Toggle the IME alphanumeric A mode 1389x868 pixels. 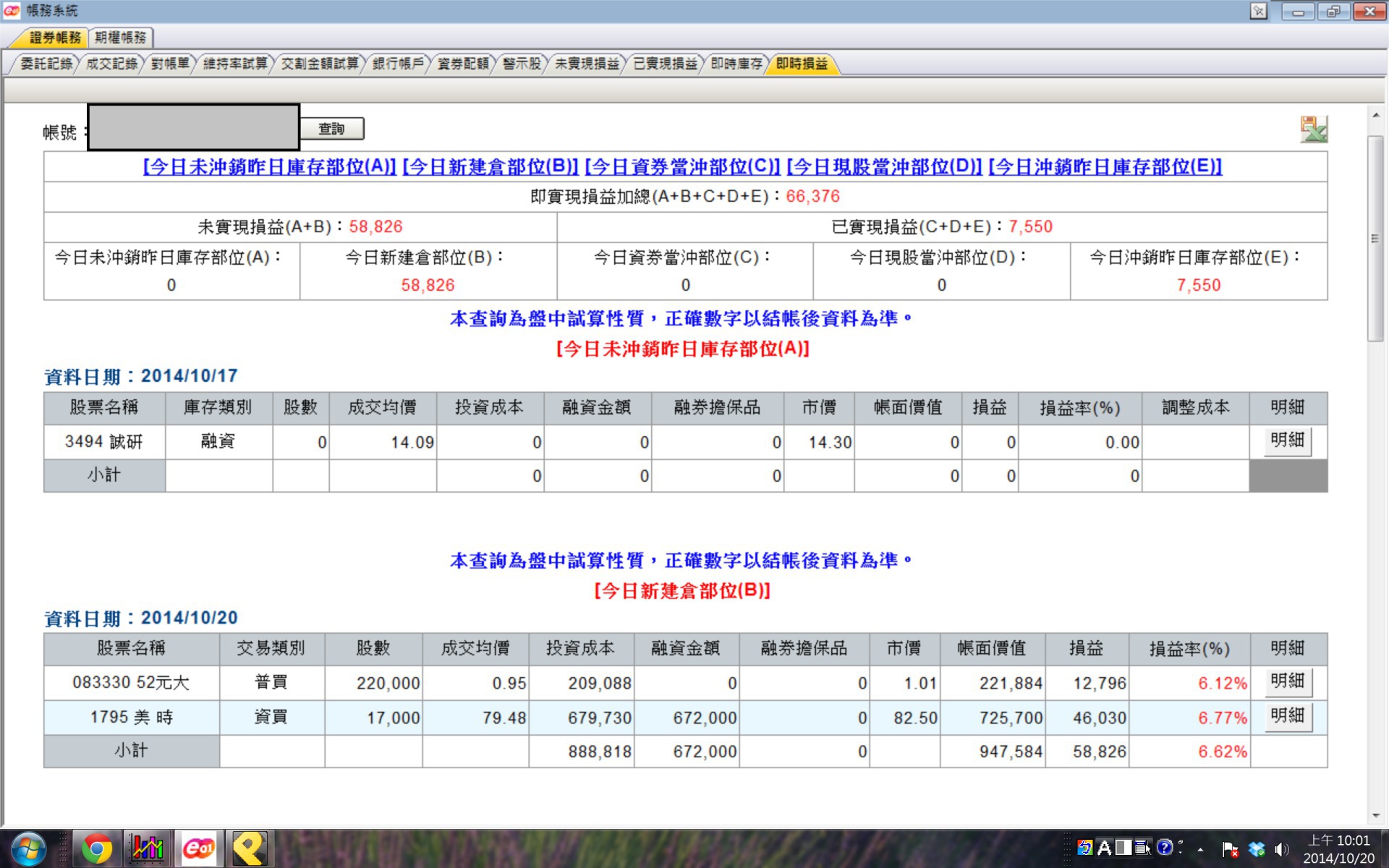click(1104, 848)
